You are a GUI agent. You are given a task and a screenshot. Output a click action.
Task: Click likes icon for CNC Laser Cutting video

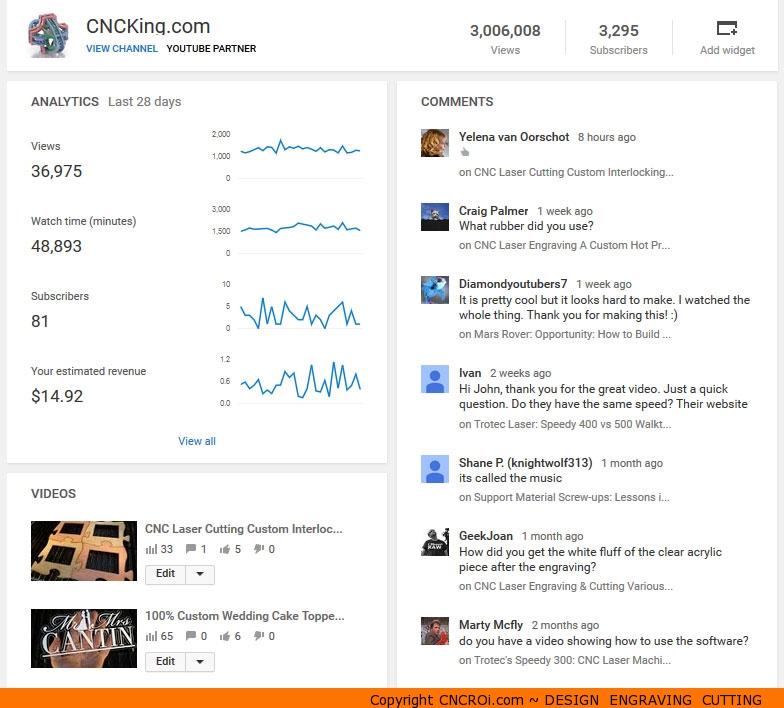click(224, 550)
